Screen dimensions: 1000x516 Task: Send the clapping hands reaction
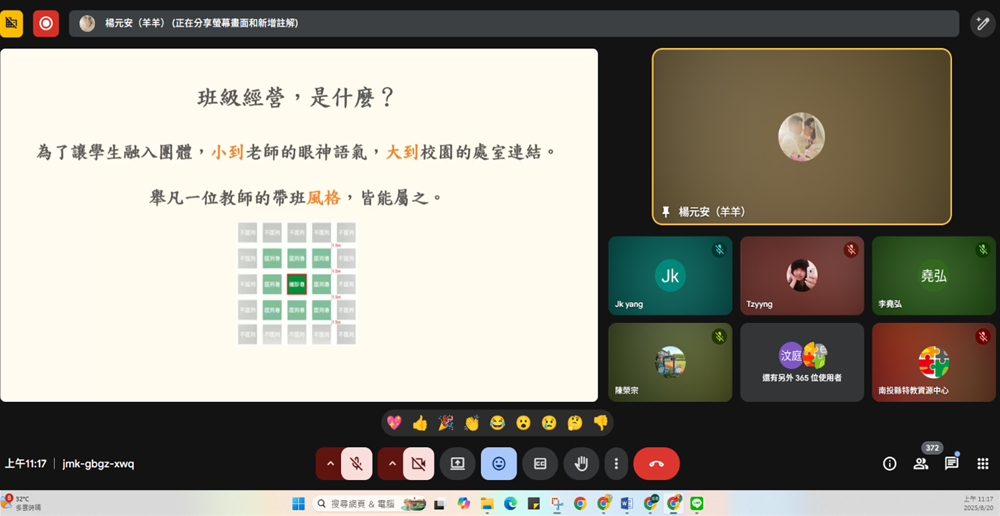[x=471, y=423]
